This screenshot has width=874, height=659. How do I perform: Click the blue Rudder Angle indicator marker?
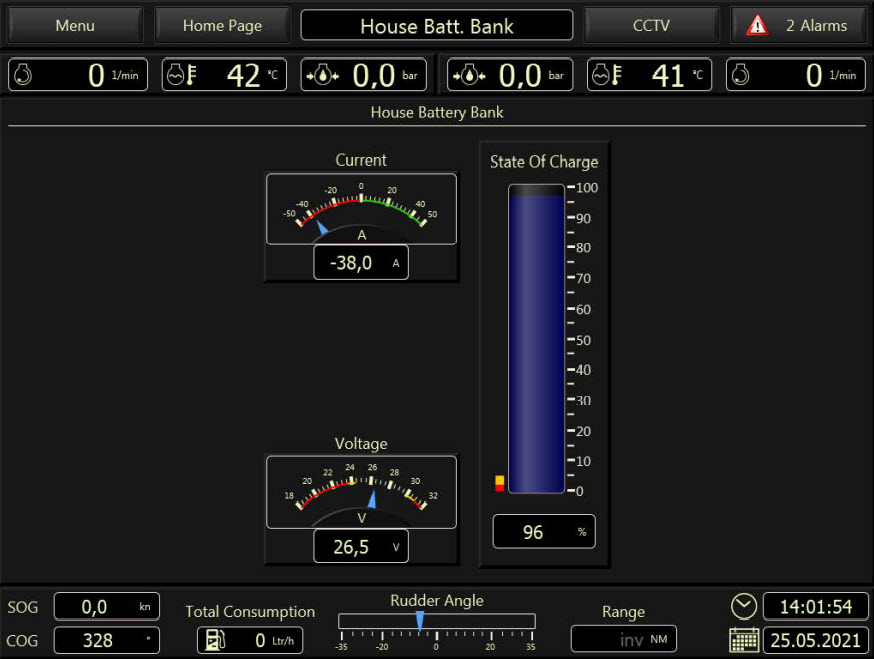pyautogui.click(x=420, y=621)
